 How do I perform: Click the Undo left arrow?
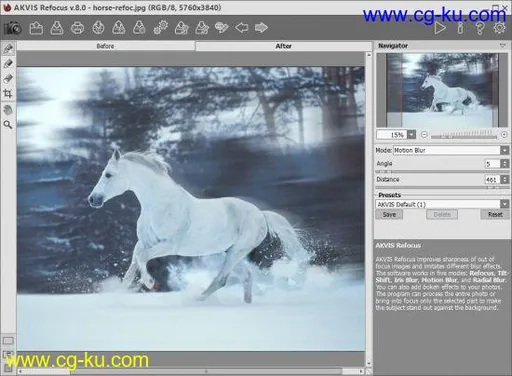click(x=242, y=27)
